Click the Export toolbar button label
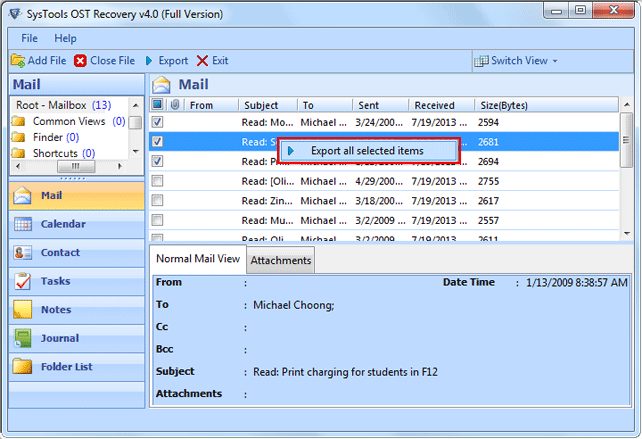Image resolution: width=642 pixels, height=439 pixels. [173, 61]
